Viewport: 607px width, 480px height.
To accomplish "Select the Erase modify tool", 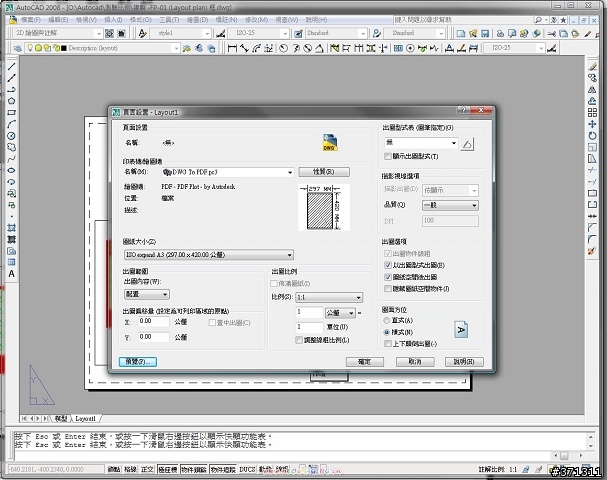I will point(592,67).
